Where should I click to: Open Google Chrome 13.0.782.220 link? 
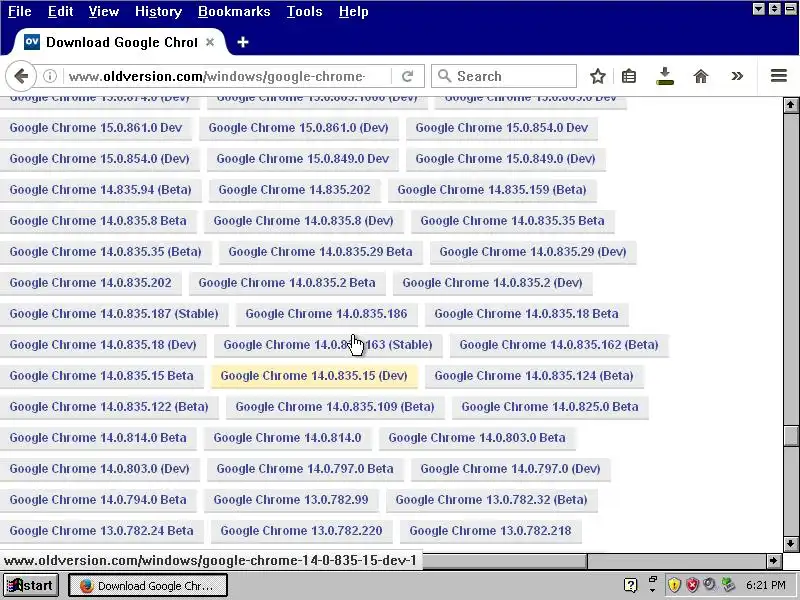301,531
